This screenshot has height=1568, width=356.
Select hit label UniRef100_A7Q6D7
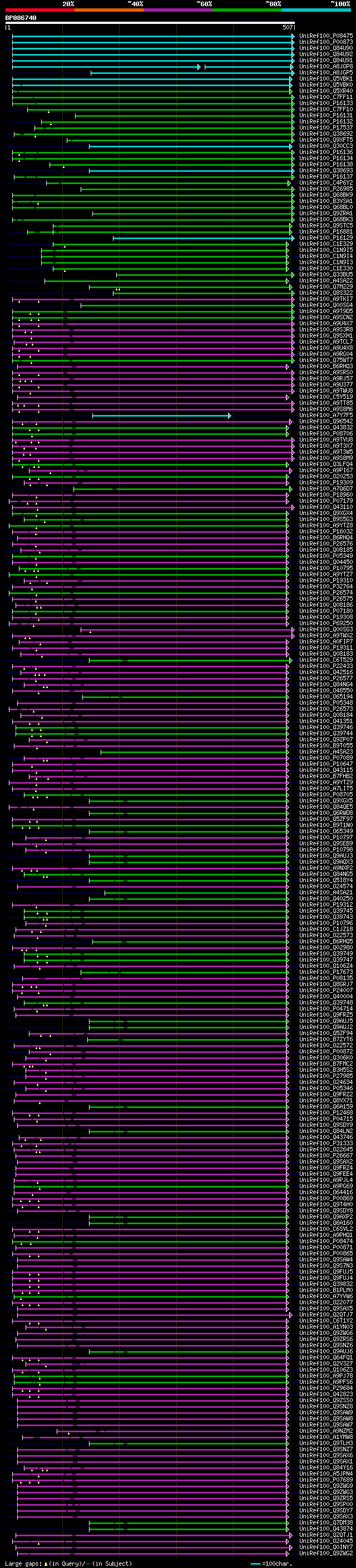326,489
